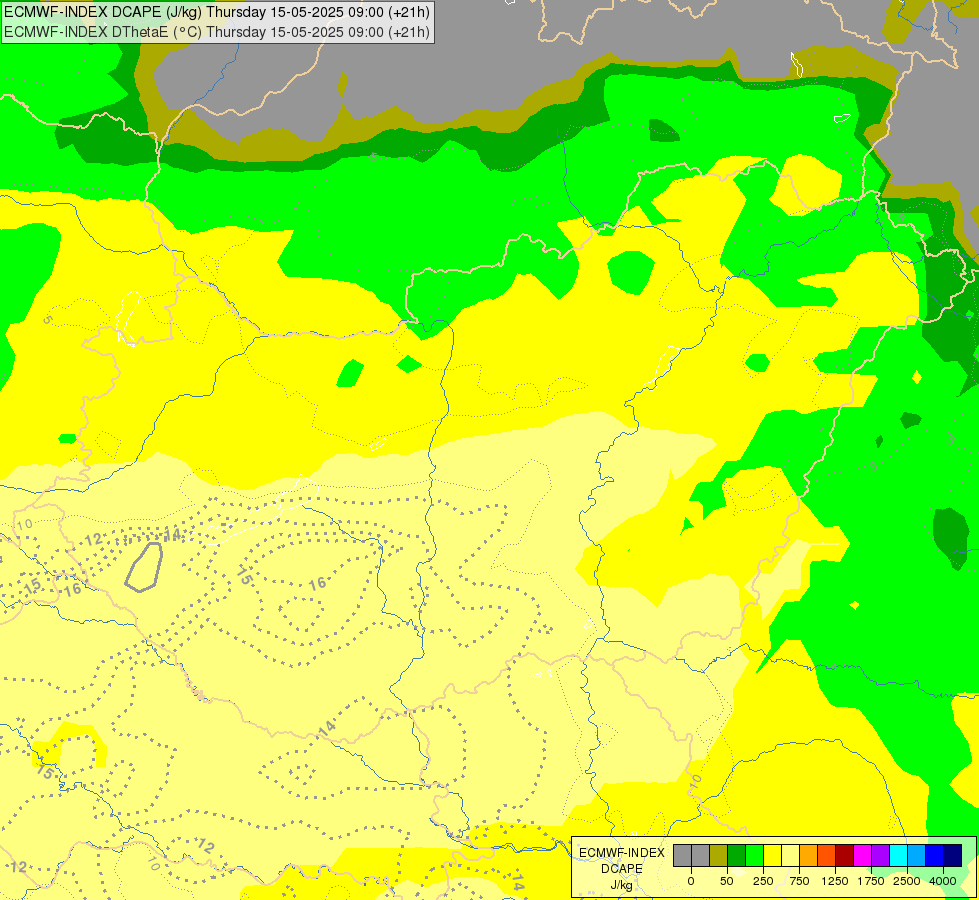Click the solid gray closed contour polygon
979x900 pixels.
click(144, 567)
